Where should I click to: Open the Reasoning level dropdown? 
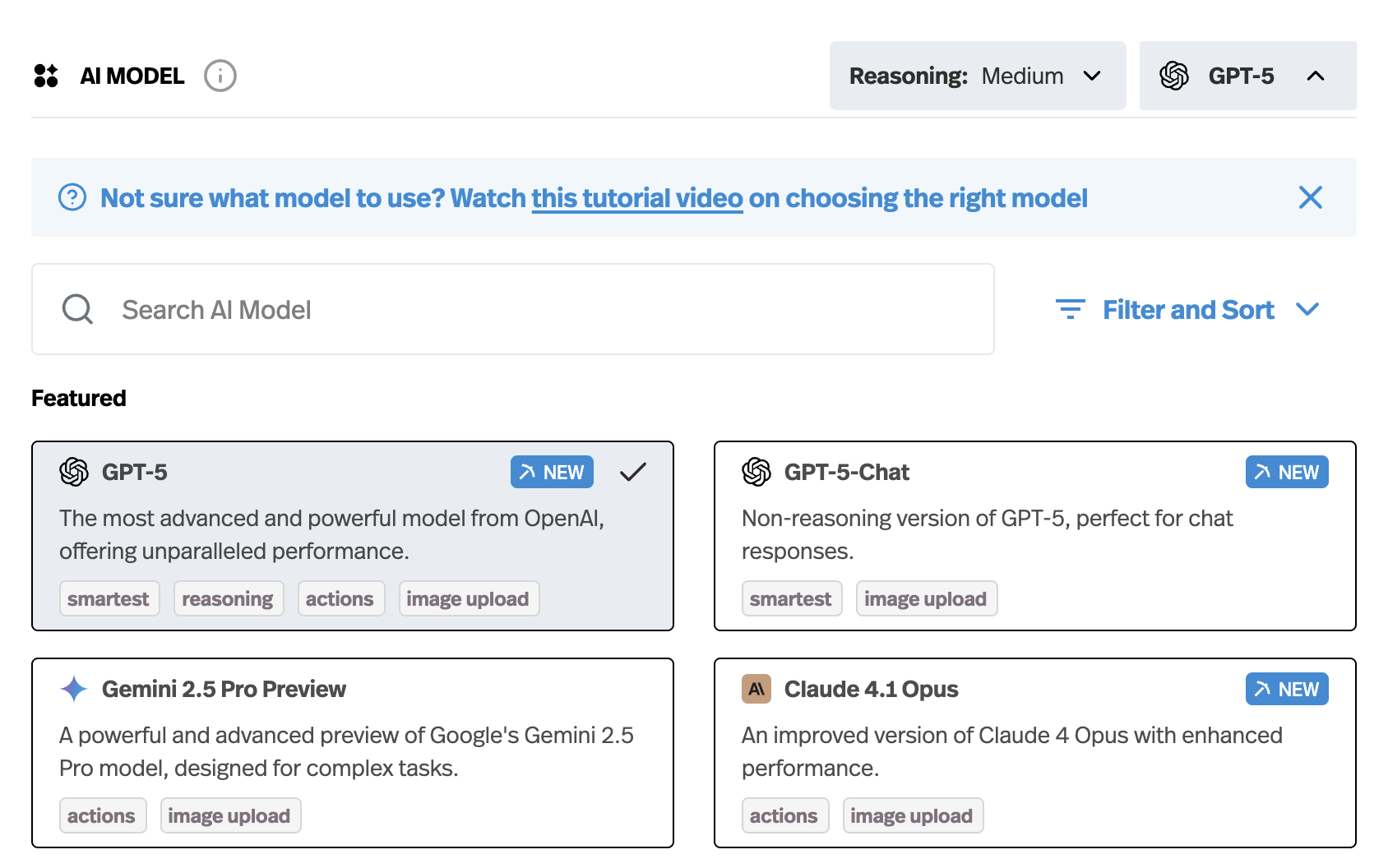[x=977, y=76]
